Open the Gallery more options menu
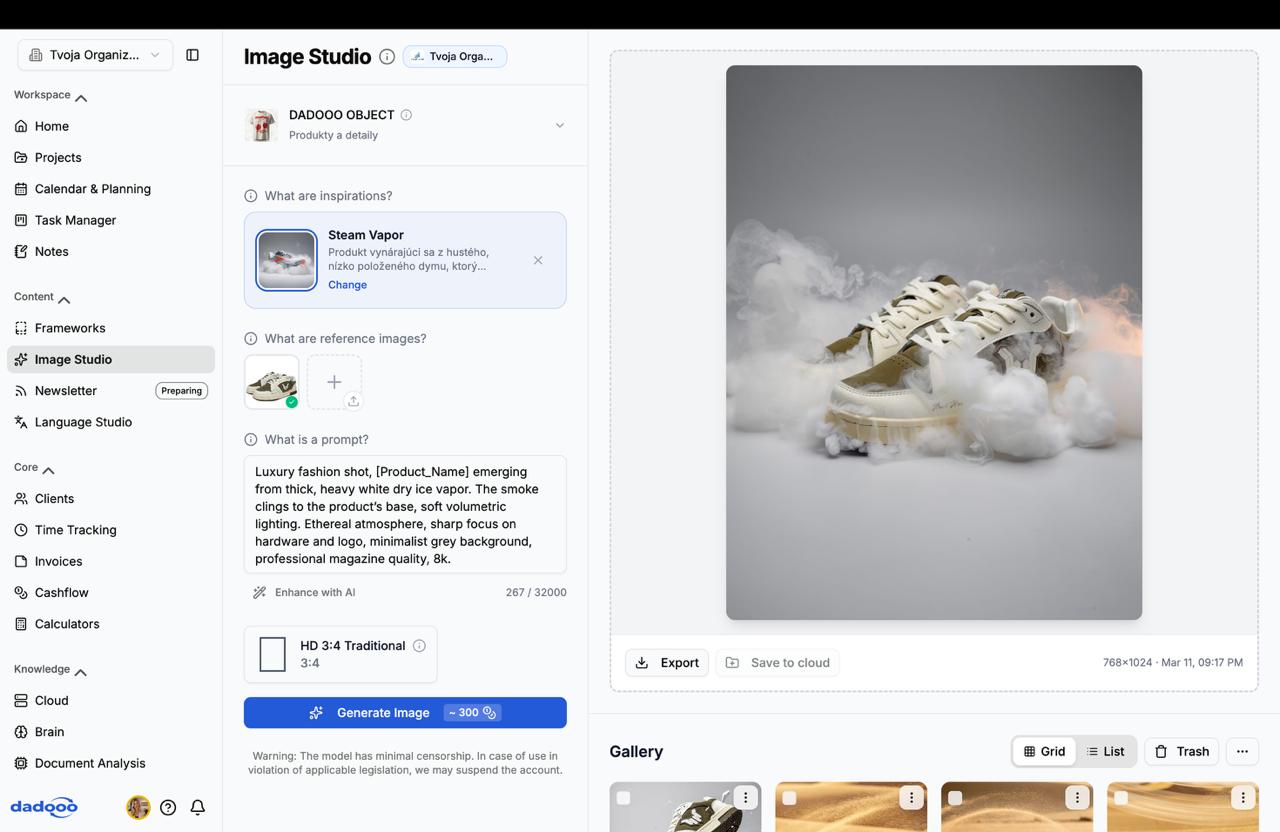This screenshot has width=1280, height=832. (x=1242, y=751)
